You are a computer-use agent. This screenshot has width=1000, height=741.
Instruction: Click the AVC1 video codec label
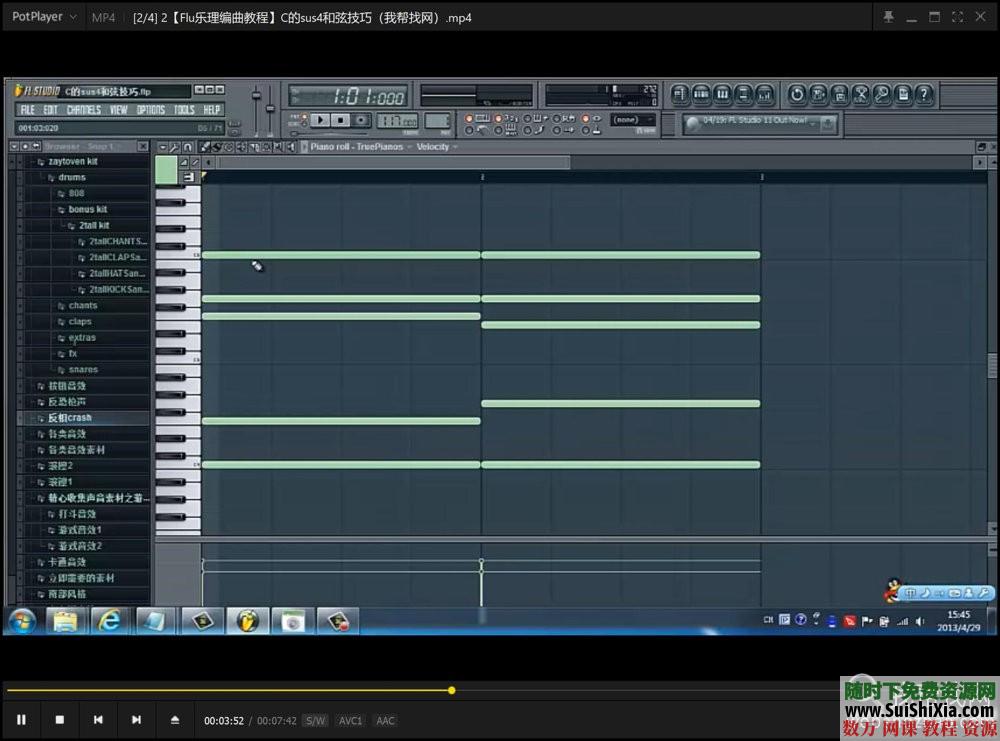pyautogui.click(x=350, y=721)
